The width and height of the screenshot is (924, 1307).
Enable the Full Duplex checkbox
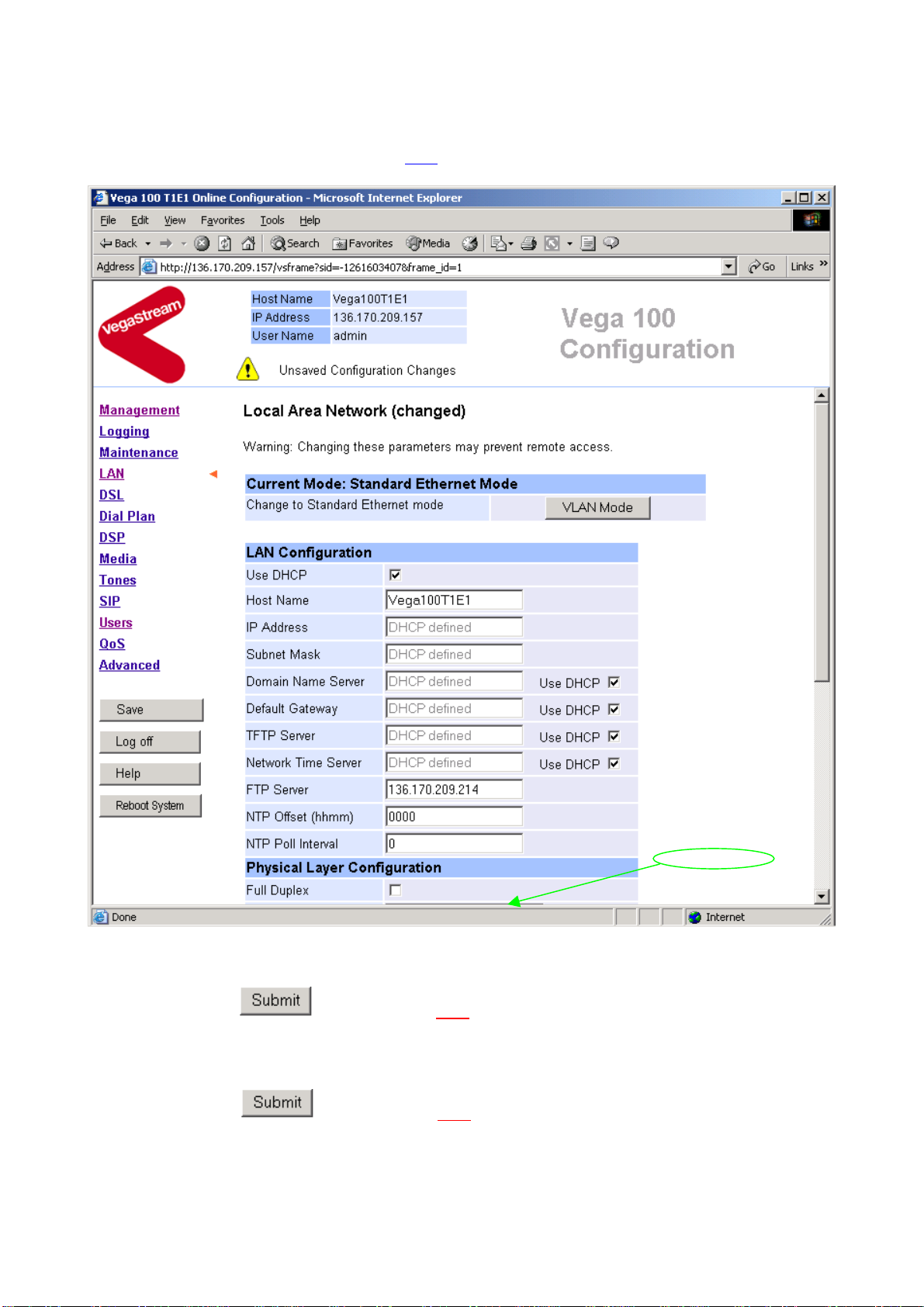[x=395, y=890]
